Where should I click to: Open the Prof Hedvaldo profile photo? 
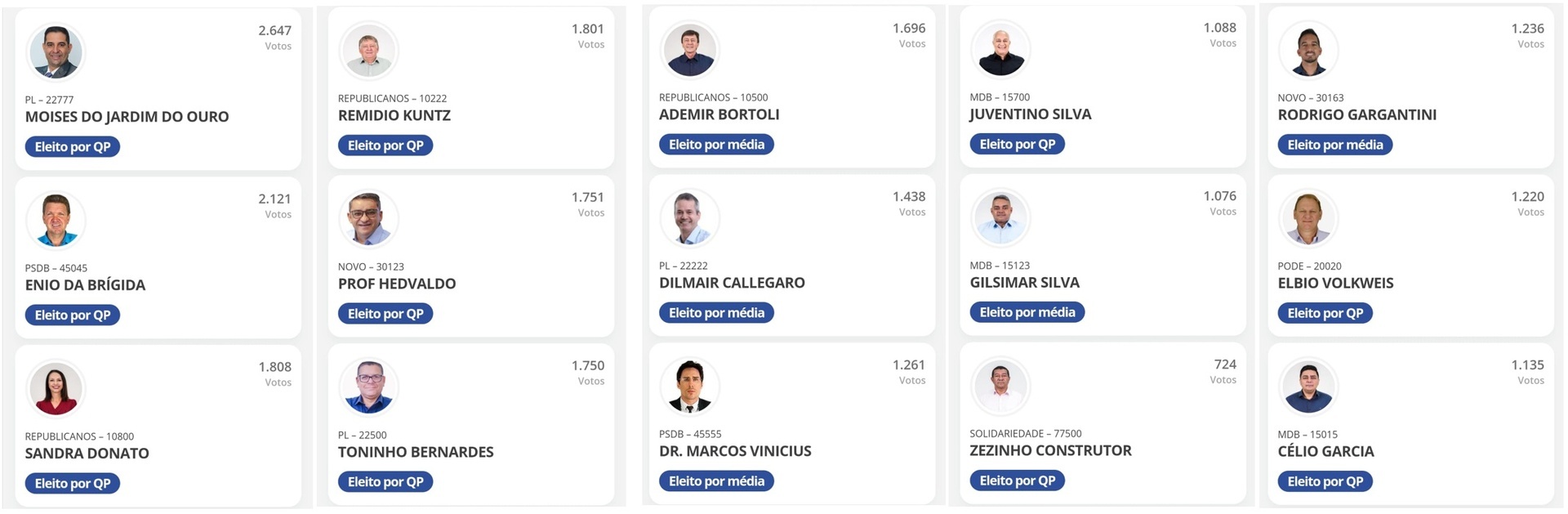(x=368, y=219)
